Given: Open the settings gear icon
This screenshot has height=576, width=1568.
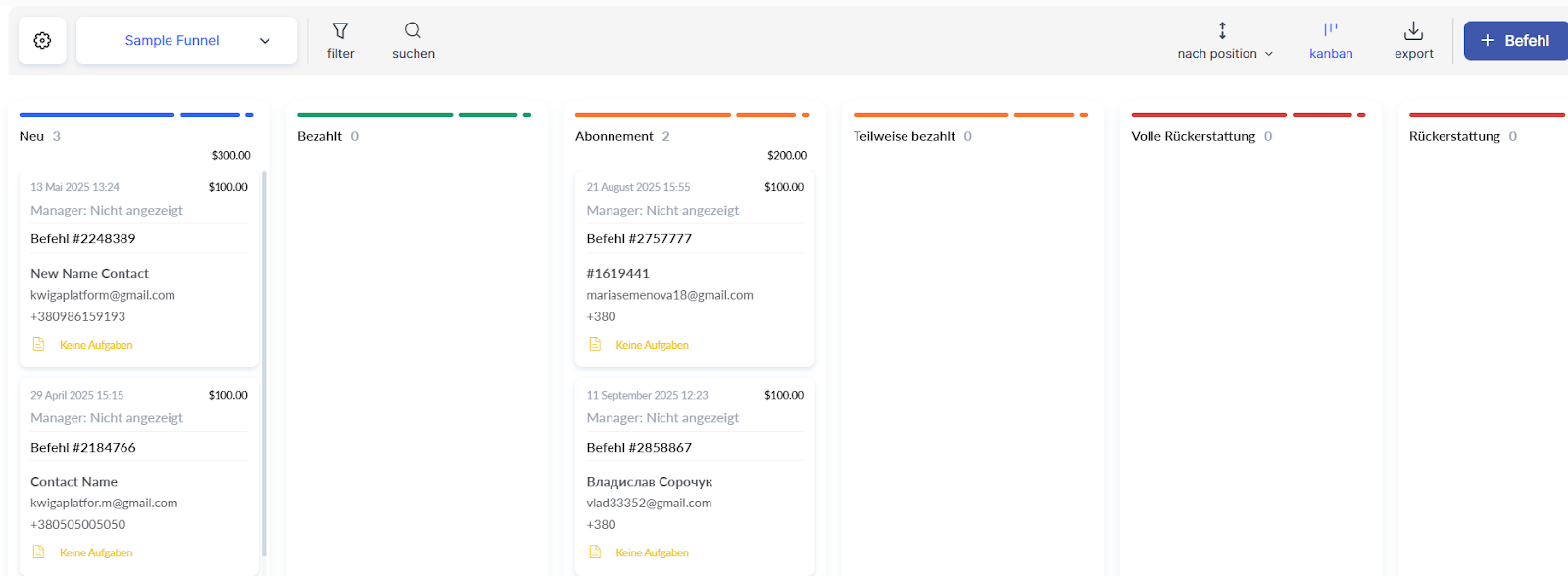Looking at the screenshot, I should point(42,40).
